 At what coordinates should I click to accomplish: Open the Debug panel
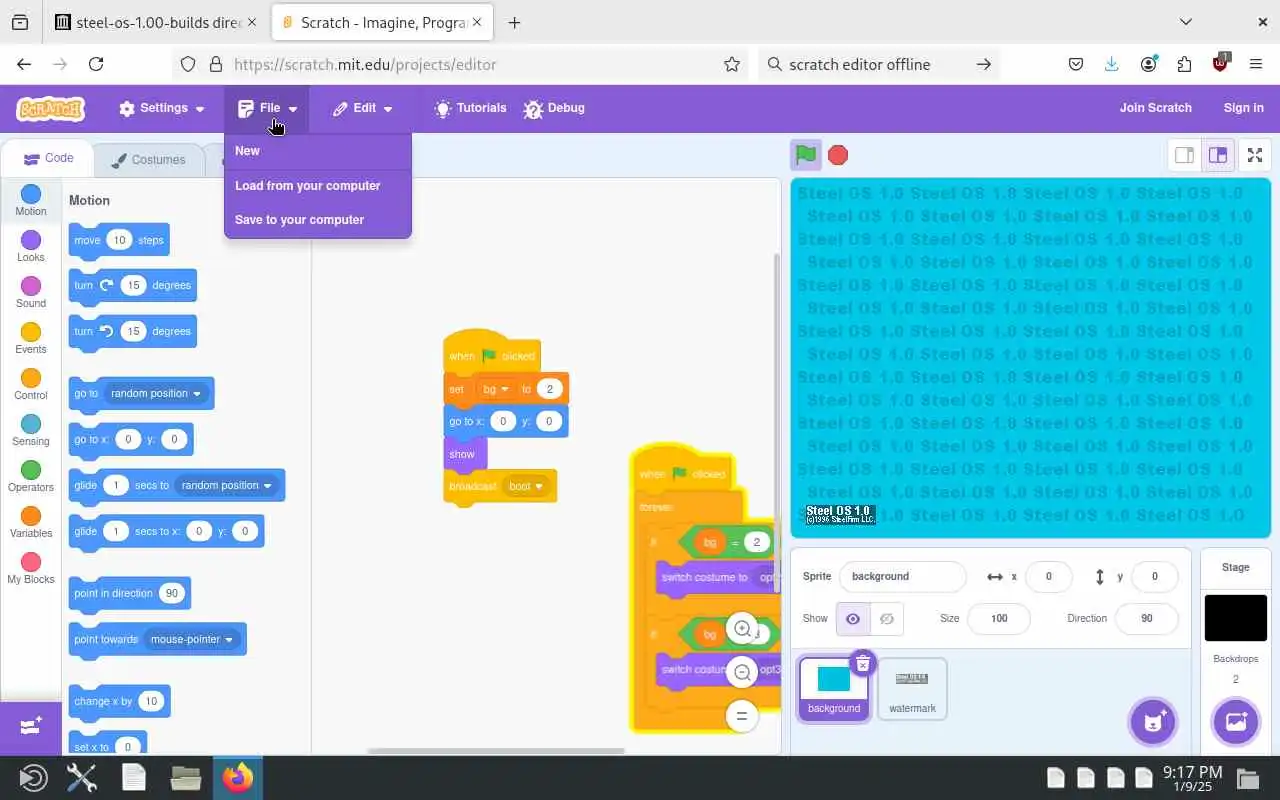[554, 108]
